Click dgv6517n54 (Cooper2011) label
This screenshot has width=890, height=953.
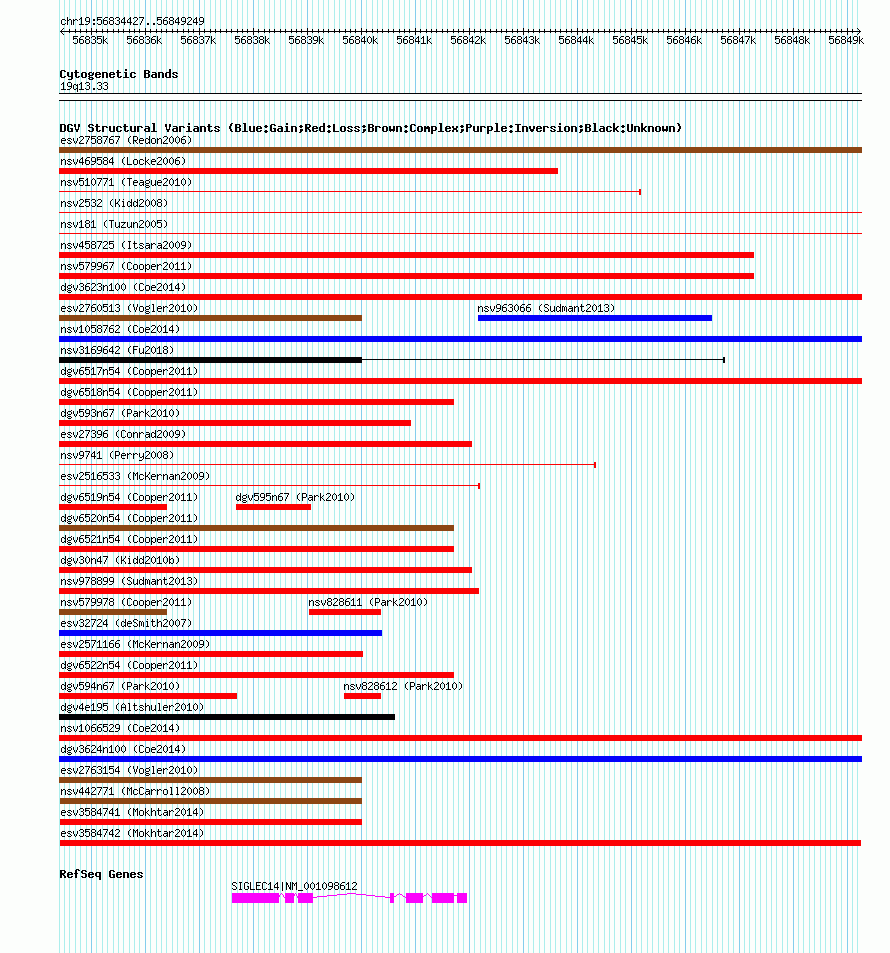point(129,371)
